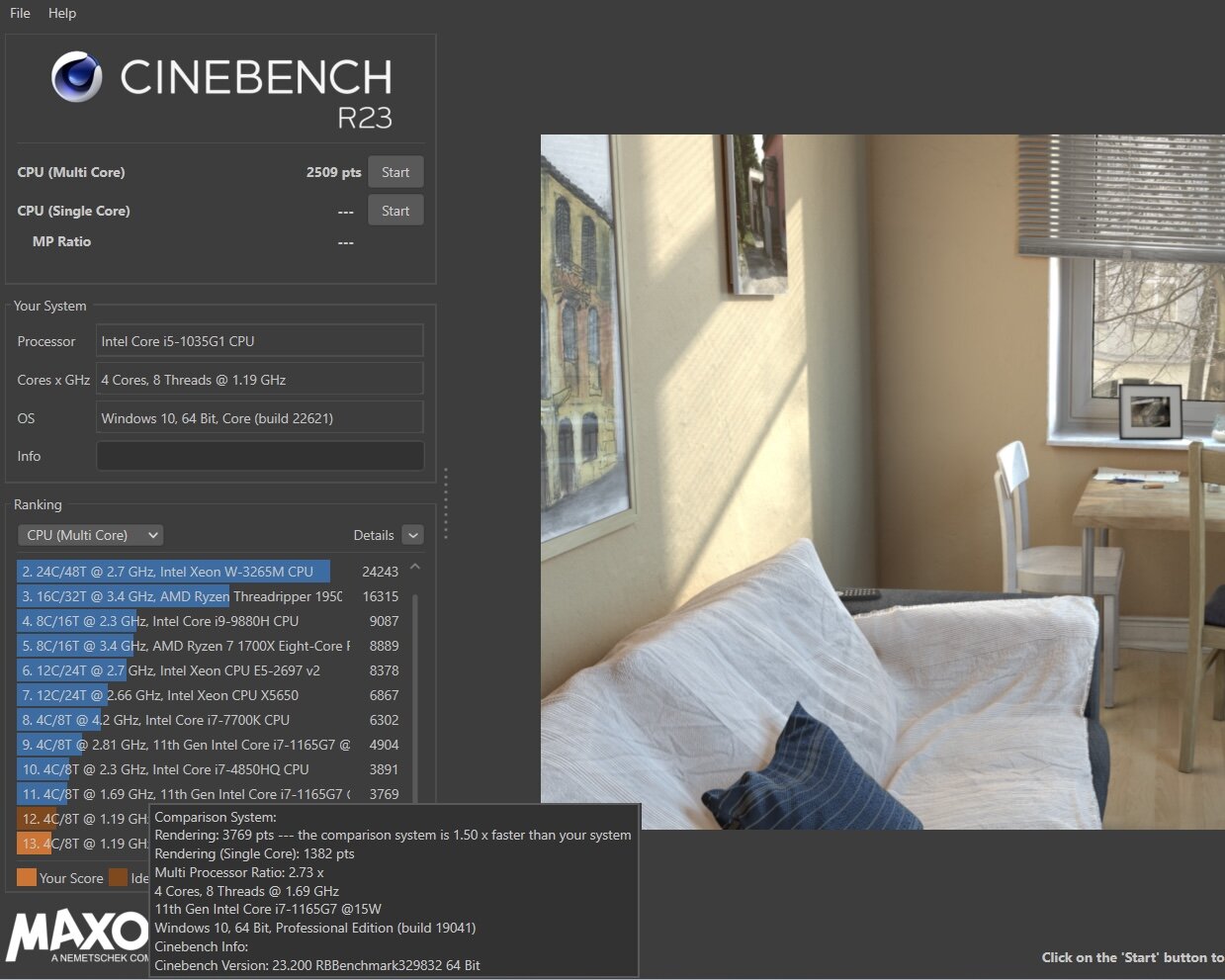The width and height of the screenshot is (1225, 980).
Task: Open the File menu
Action: [x=20, y=13]
